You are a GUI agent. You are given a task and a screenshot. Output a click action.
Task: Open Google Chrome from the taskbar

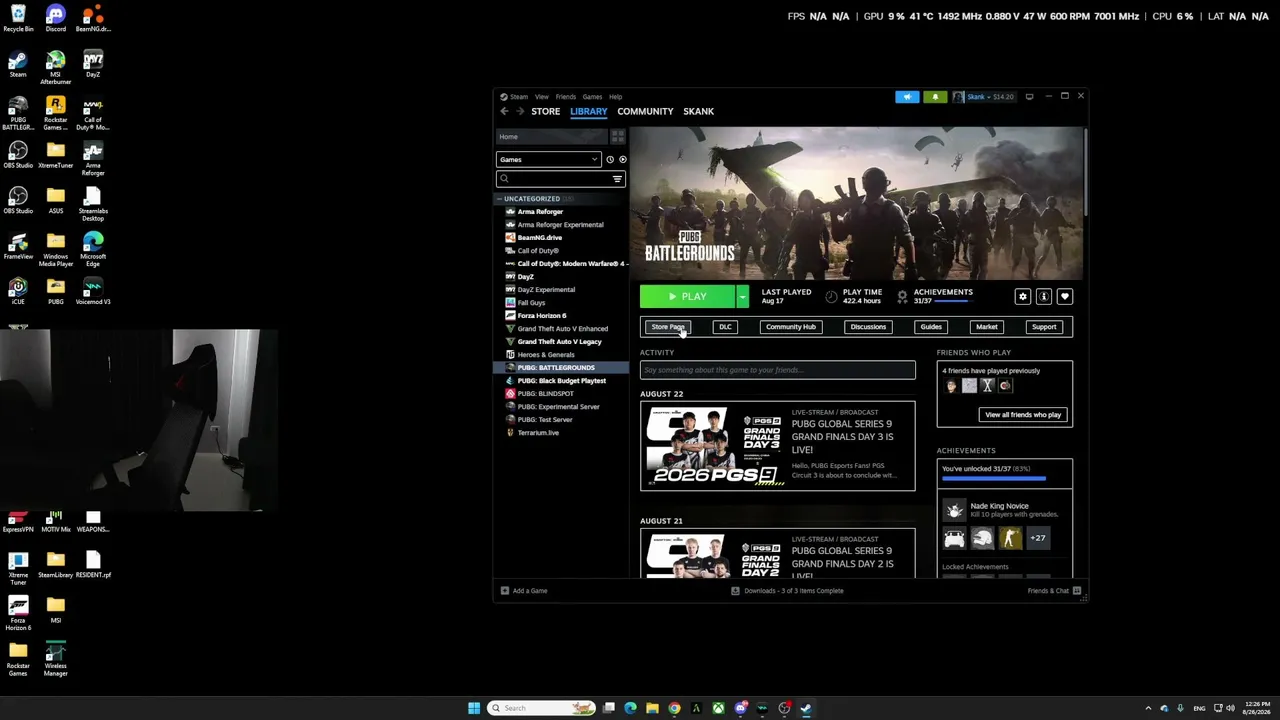pos(674,708)
